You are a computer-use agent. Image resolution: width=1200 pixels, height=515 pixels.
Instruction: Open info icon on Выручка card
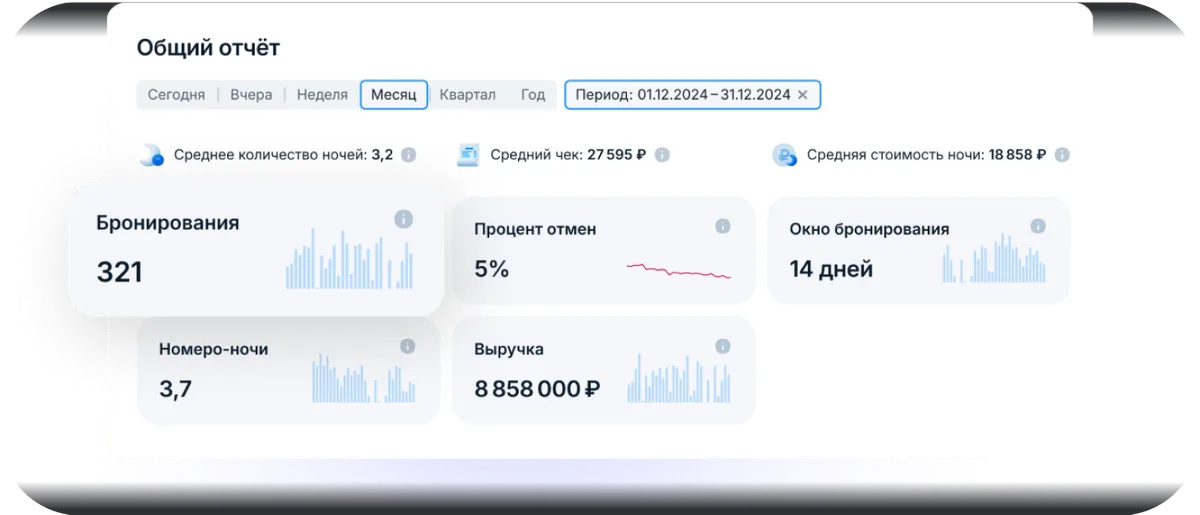coord(723,346)
